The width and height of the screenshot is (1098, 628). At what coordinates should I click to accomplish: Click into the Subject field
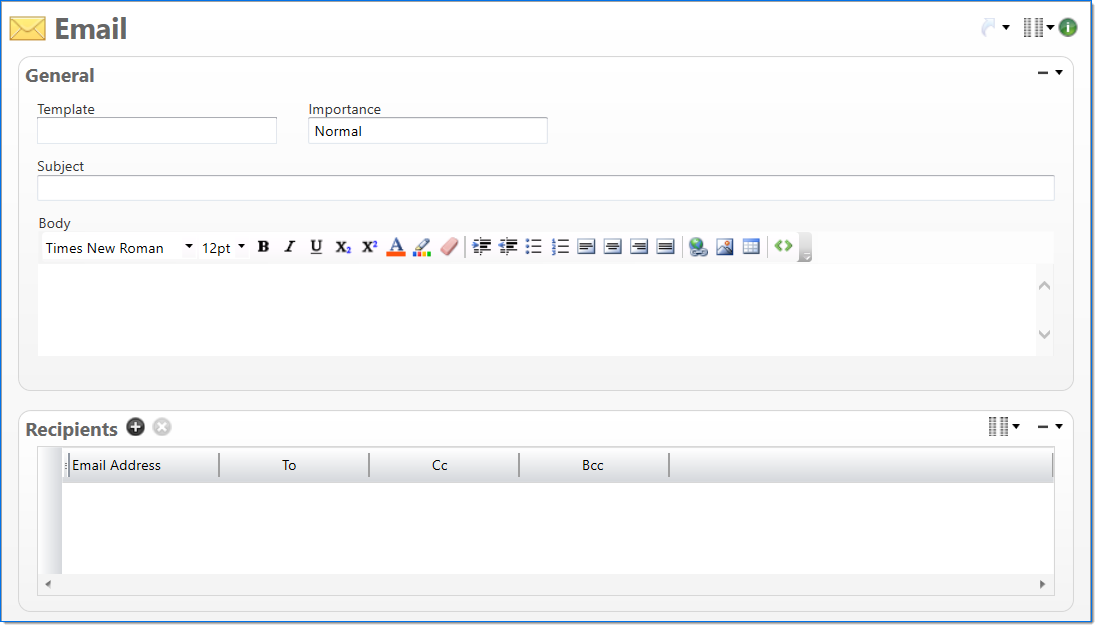[545, 188]
